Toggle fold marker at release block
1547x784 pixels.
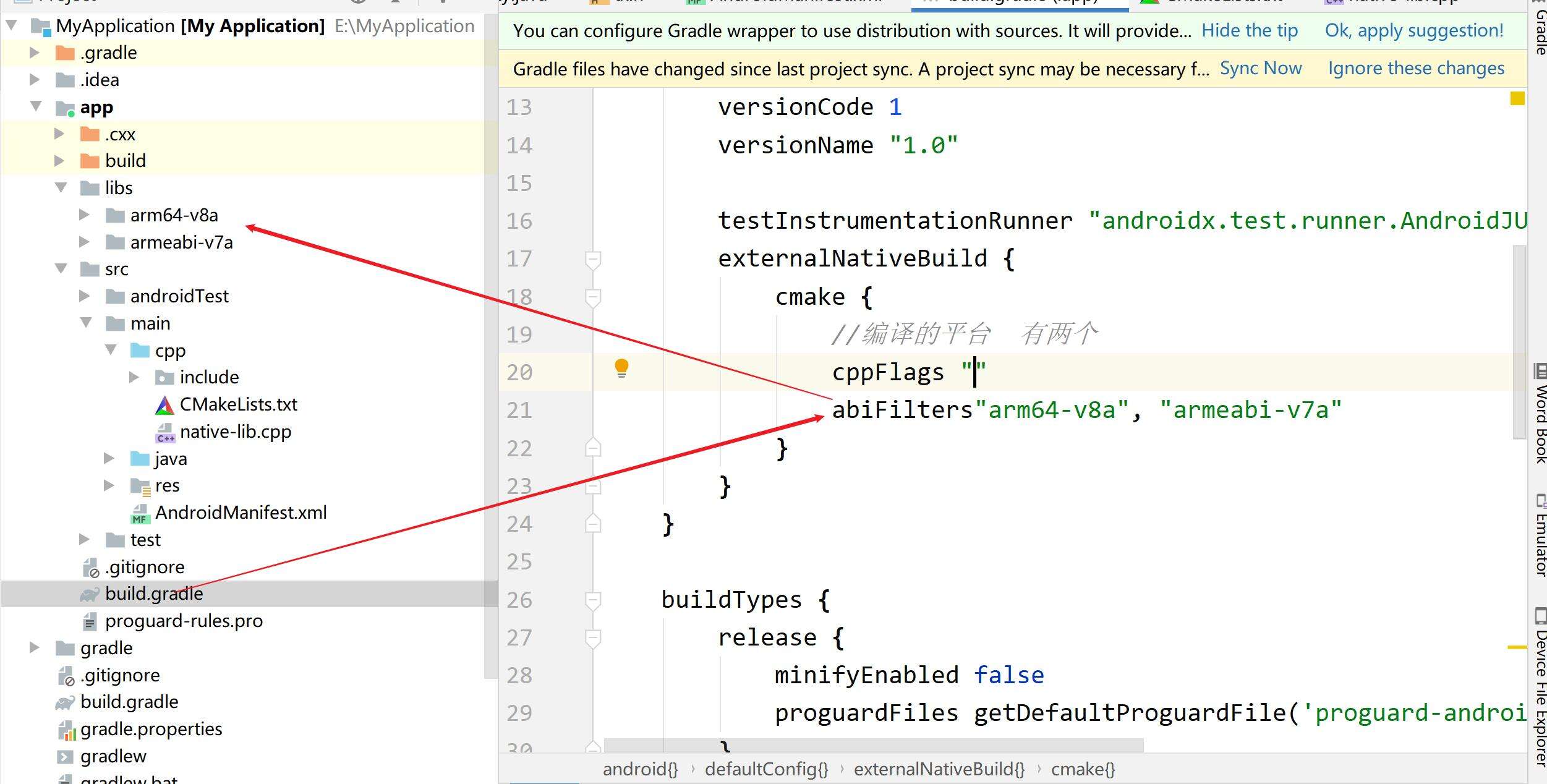[592, 637]
